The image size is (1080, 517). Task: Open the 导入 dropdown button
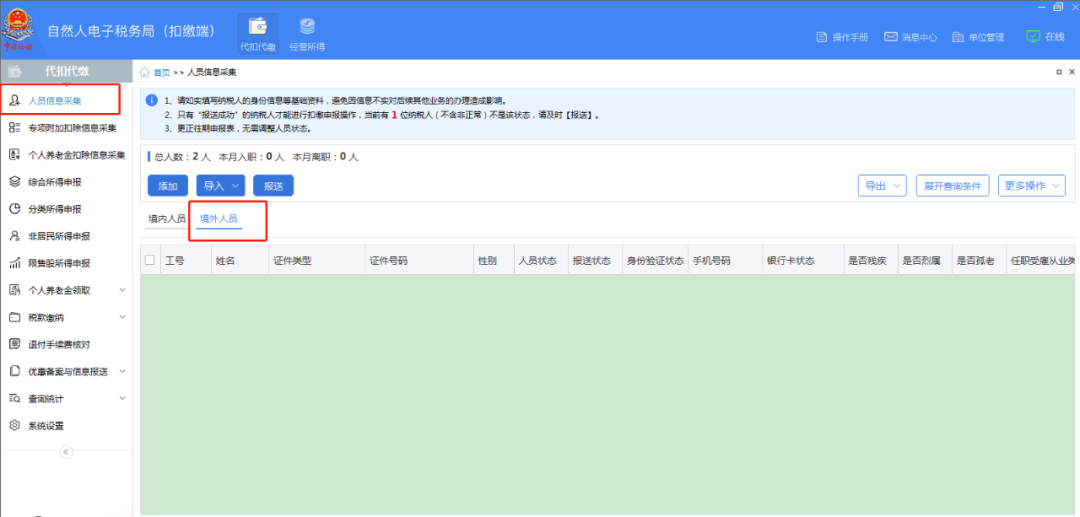click(x=220, y=186)
